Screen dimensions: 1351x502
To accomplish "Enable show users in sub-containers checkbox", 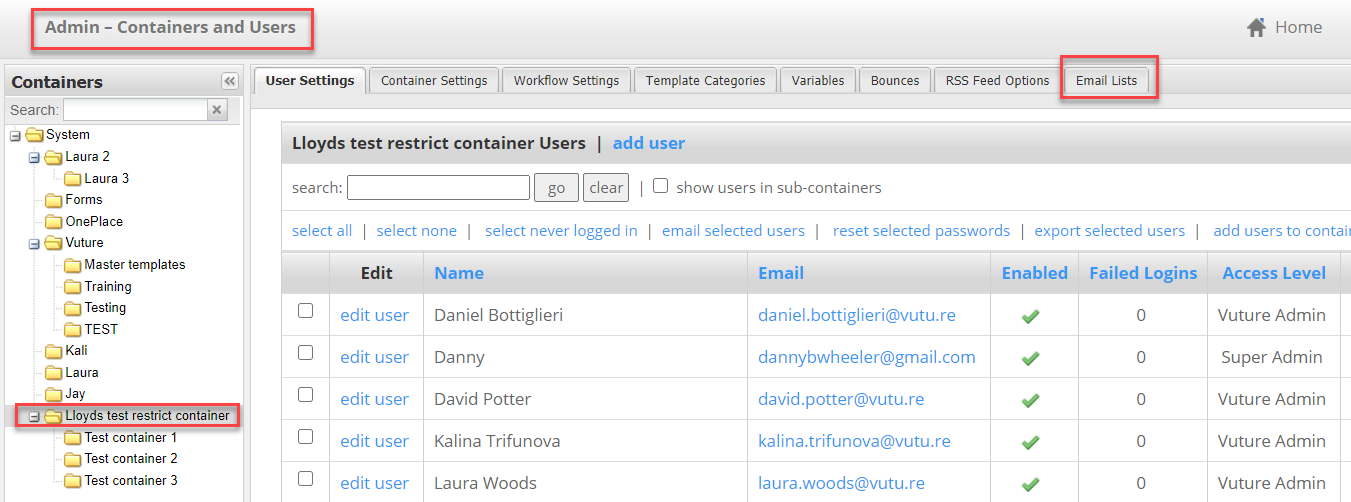I will 660,186.
